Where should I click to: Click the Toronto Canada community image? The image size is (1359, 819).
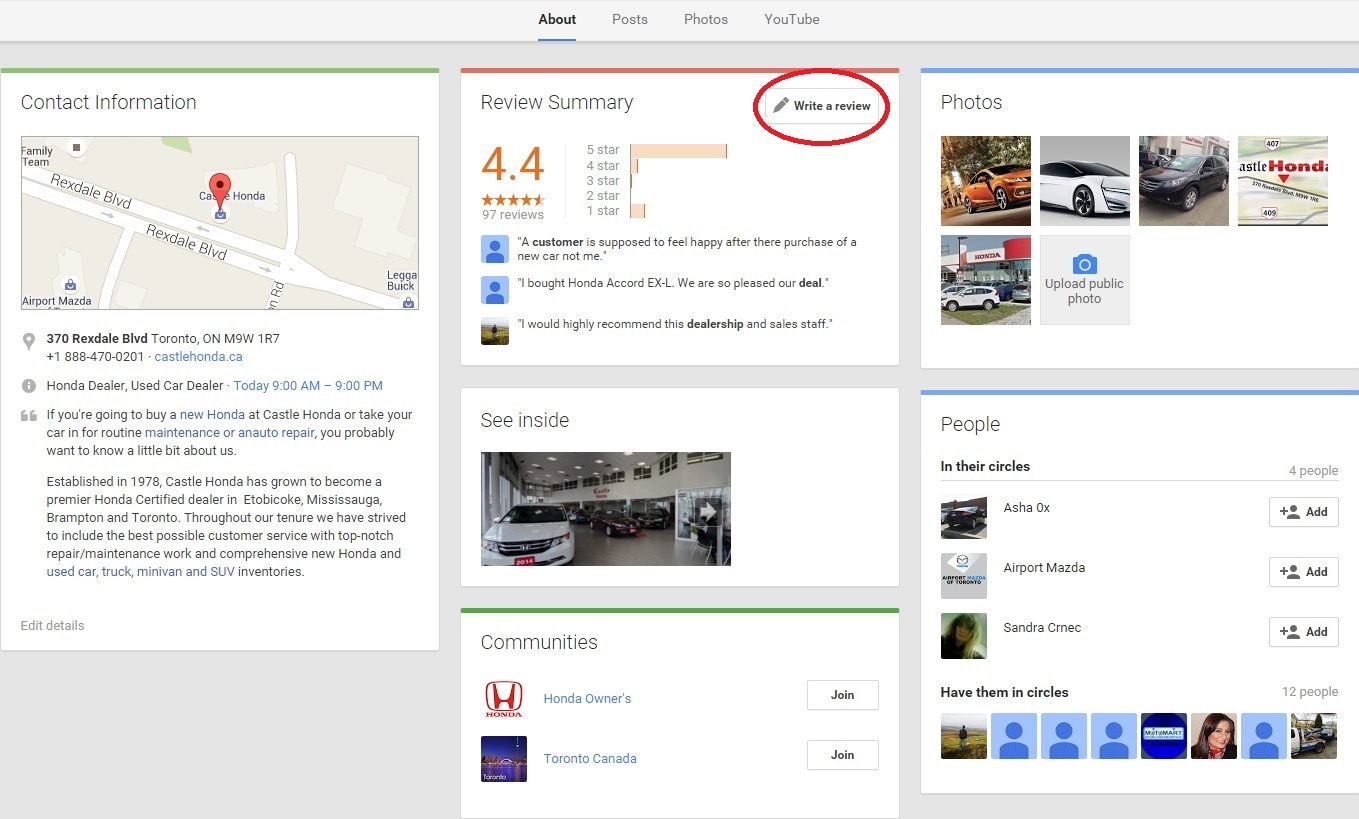pos(504,759)
